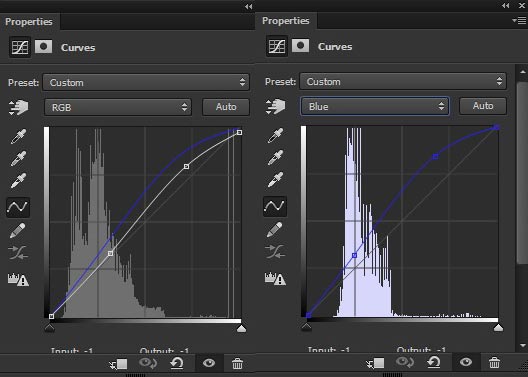Select on-image adjustment hand tool in right panel

[x=275, y=106]
